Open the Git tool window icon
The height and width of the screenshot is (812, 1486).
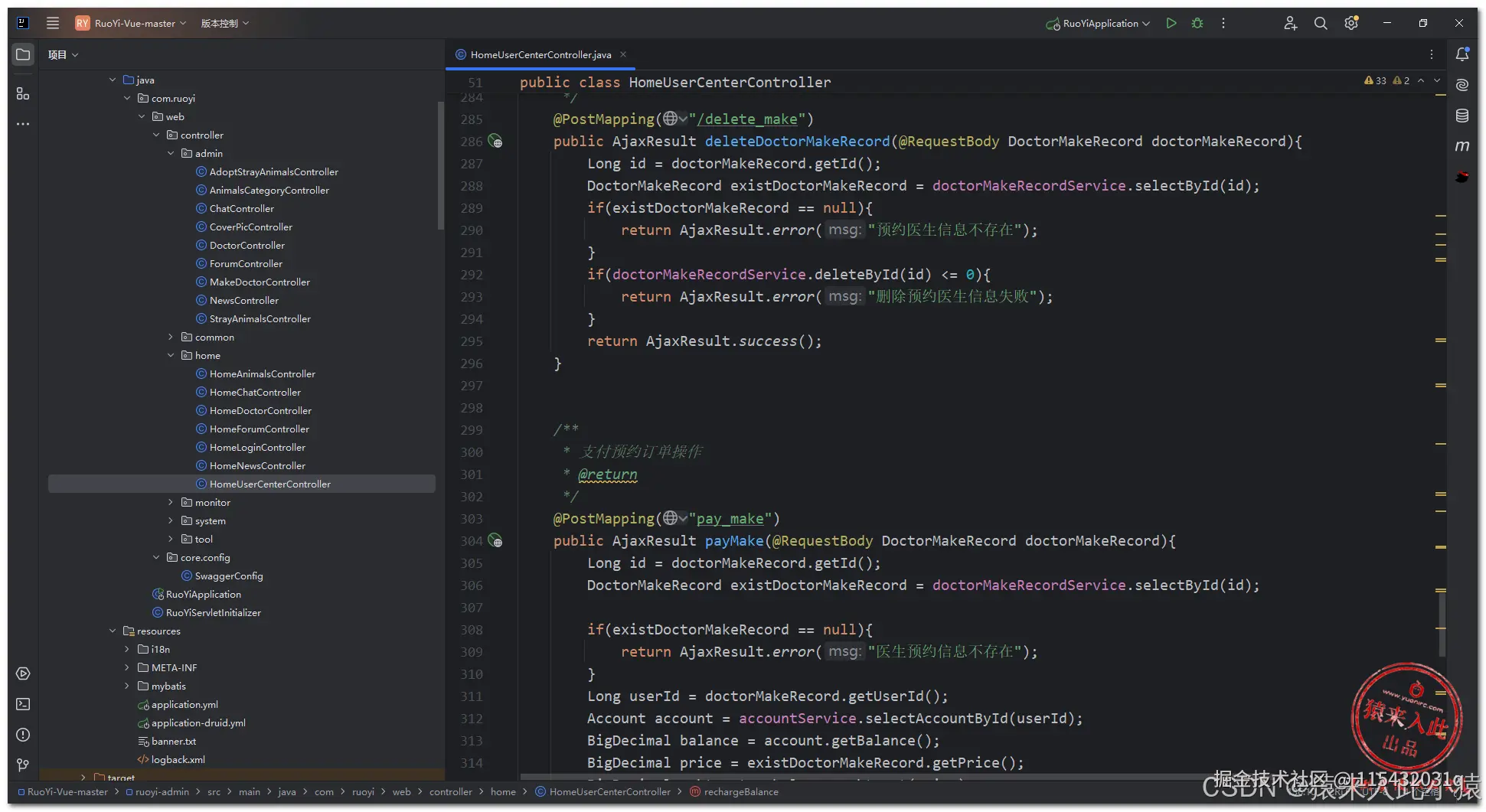tap(23, 765)
